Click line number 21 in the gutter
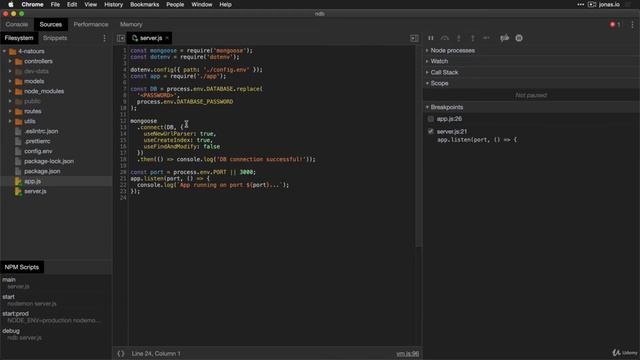The width and height of the screenshot is (640, 360). (123, 178)
